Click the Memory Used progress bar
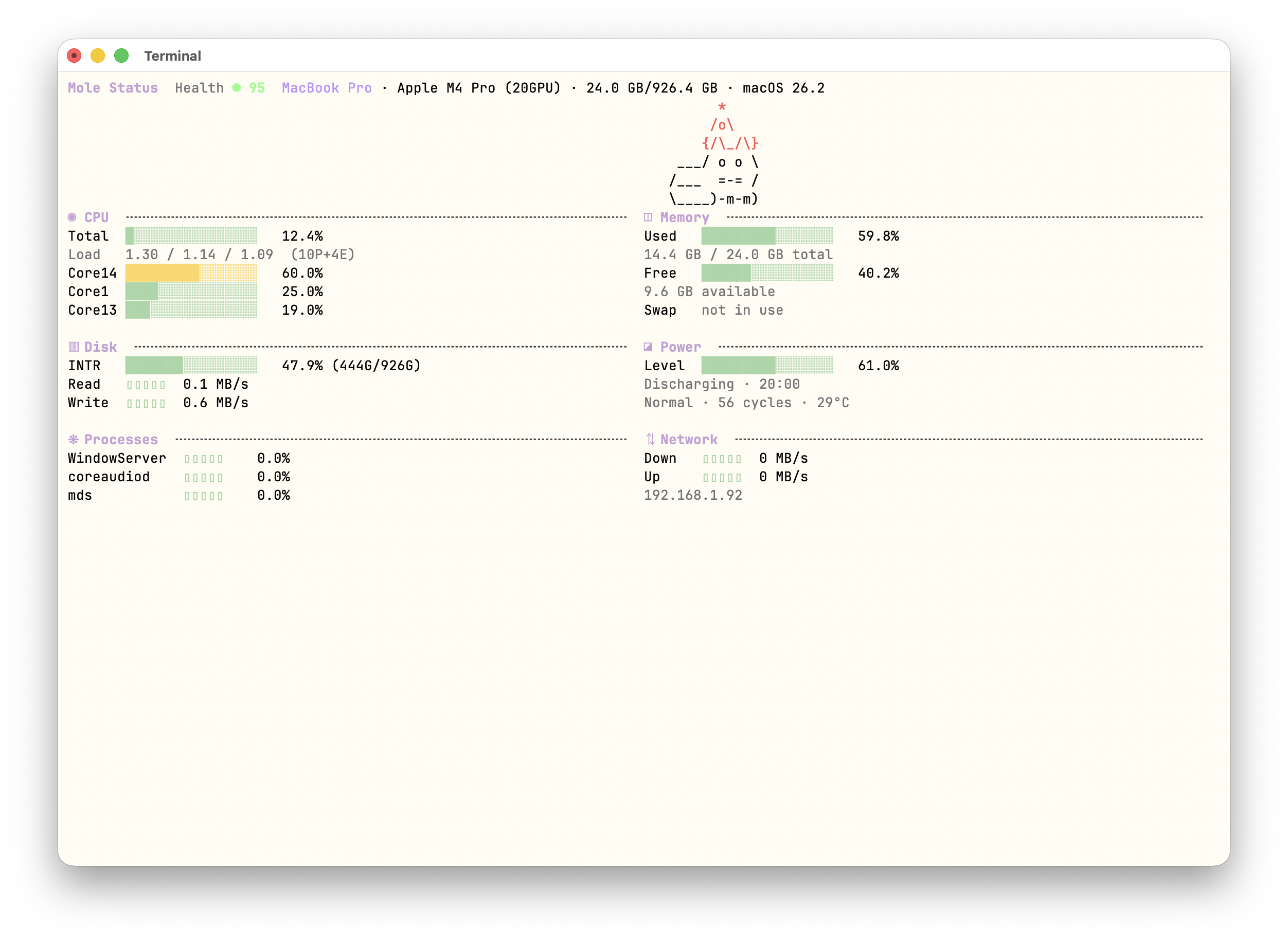The width and height of the screenshot is (1288, 942). 767,236
